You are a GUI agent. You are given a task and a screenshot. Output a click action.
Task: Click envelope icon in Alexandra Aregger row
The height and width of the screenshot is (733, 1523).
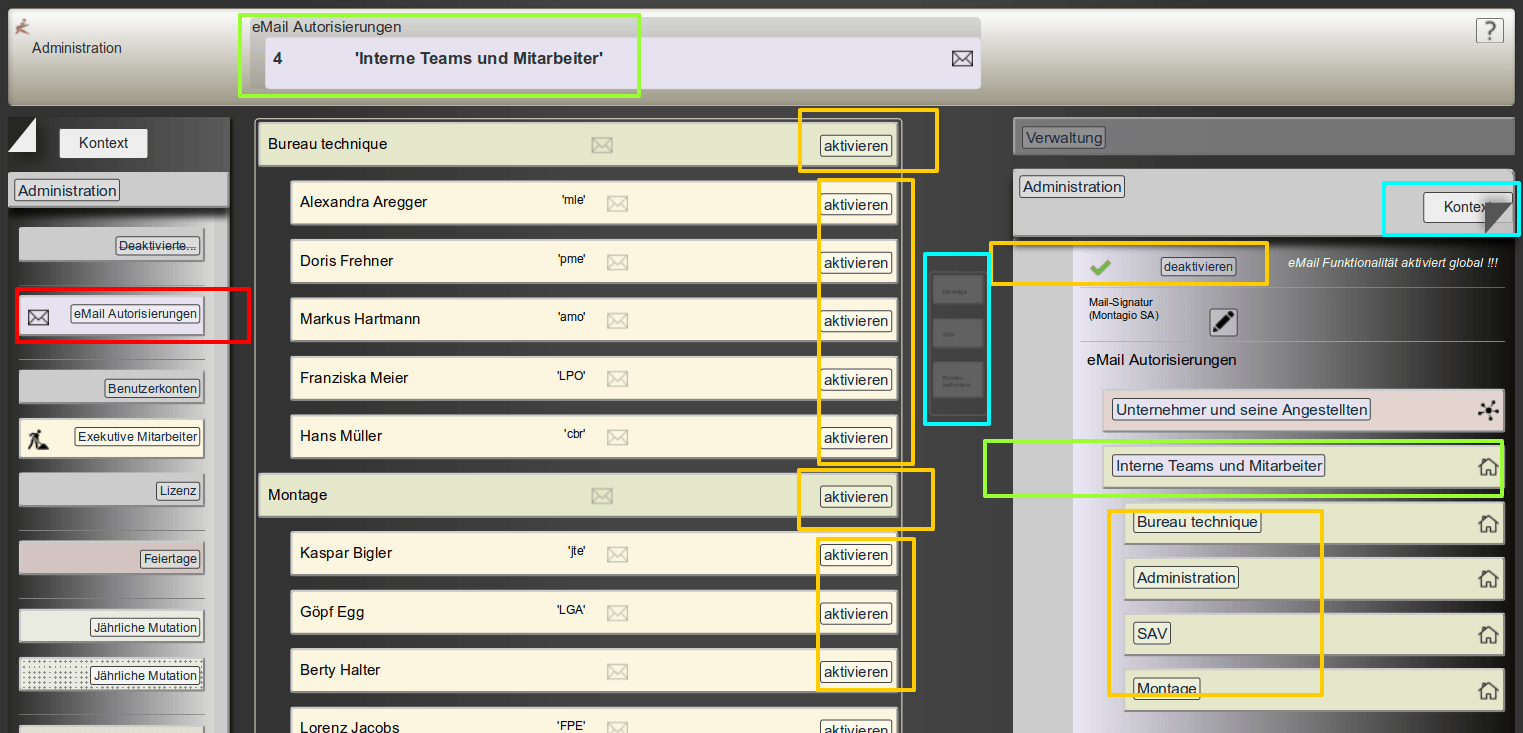[618, 204]
